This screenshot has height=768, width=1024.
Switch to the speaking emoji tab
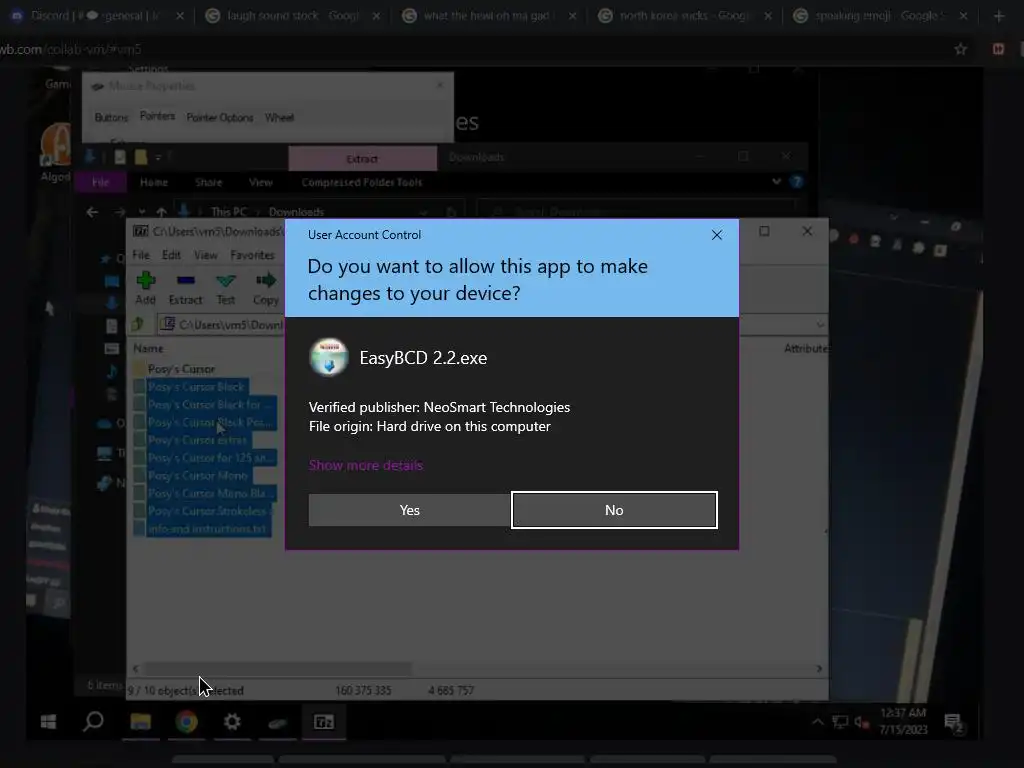[879, 16]
